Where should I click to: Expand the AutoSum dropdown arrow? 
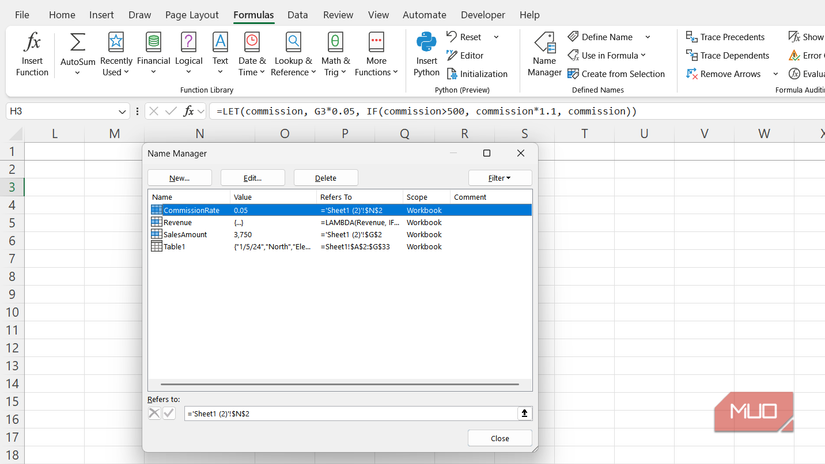coord(77,73)
